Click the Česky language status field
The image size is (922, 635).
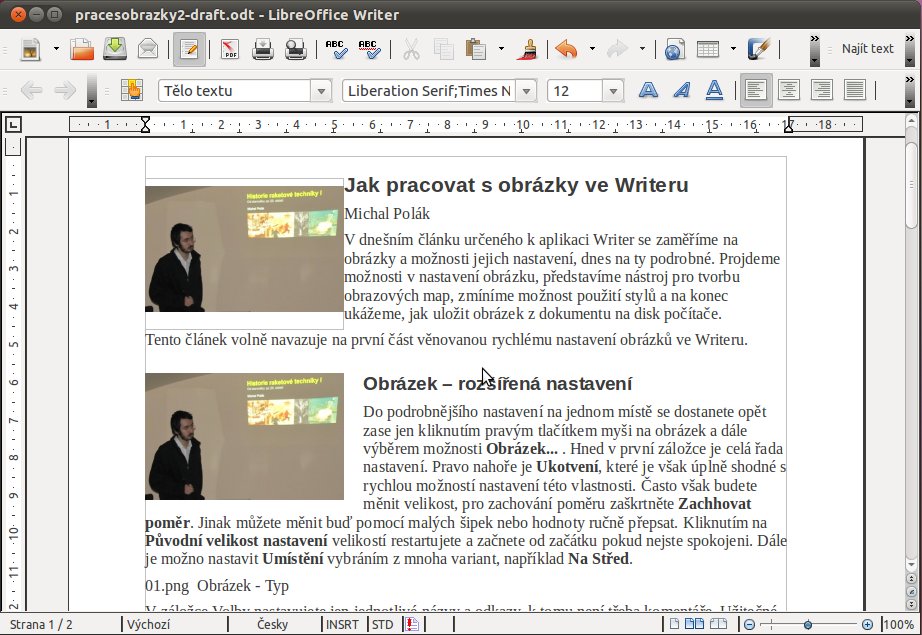[272, 624]
